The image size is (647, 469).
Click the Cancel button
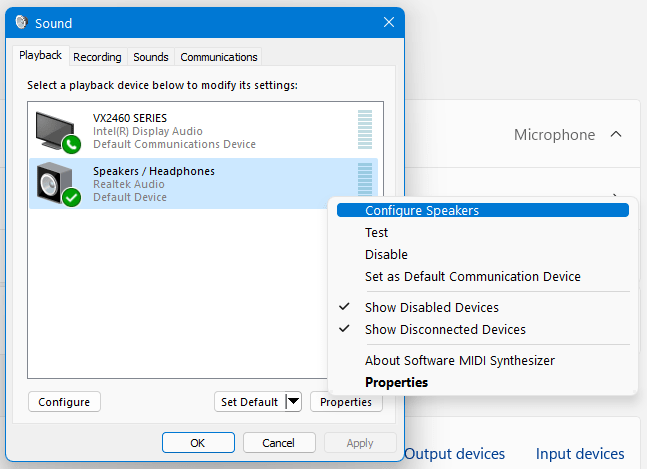point(279,443)
